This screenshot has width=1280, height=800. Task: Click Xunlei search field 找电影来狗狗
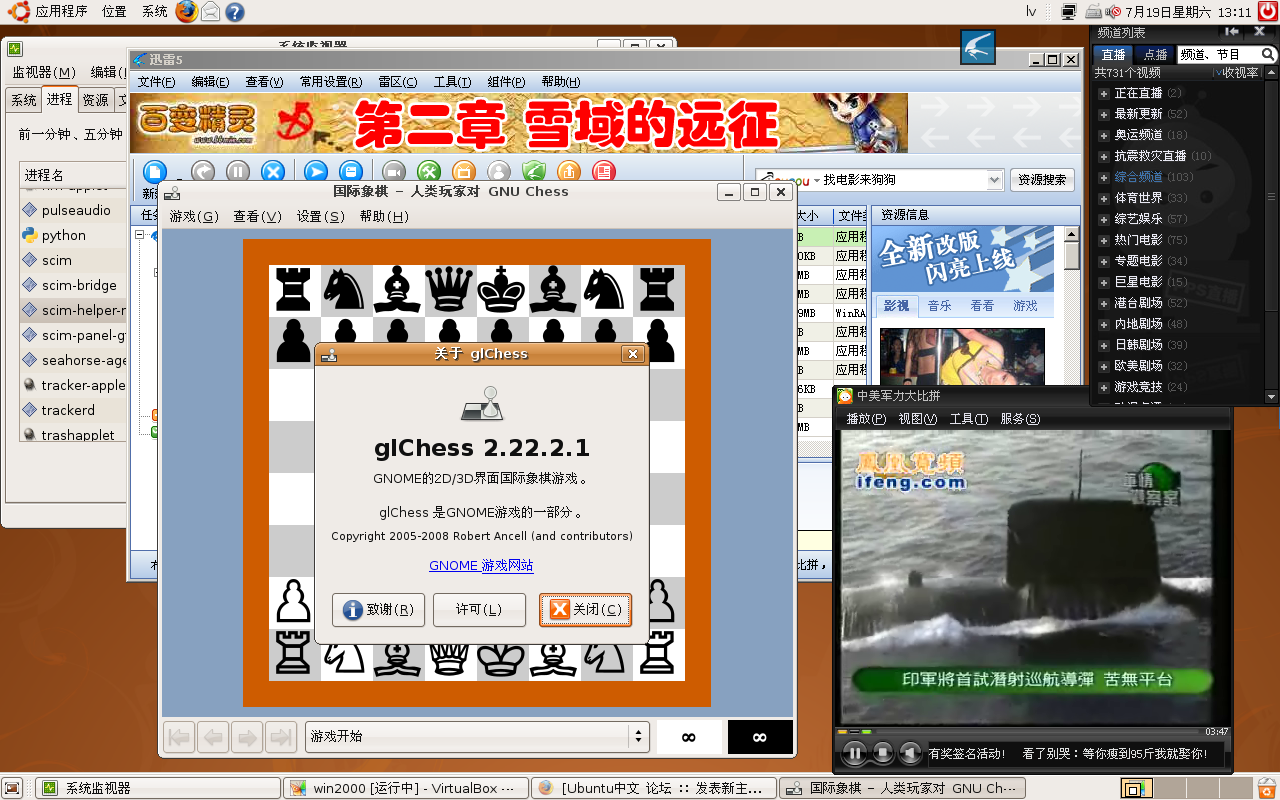tap(903, 180)
